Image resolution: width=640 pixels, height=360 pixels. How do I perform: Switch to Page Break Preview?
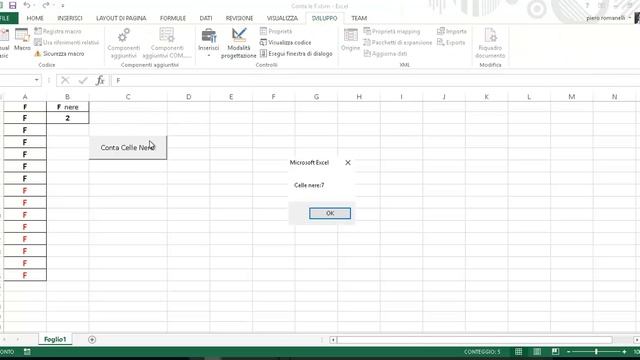pos(555,351)
